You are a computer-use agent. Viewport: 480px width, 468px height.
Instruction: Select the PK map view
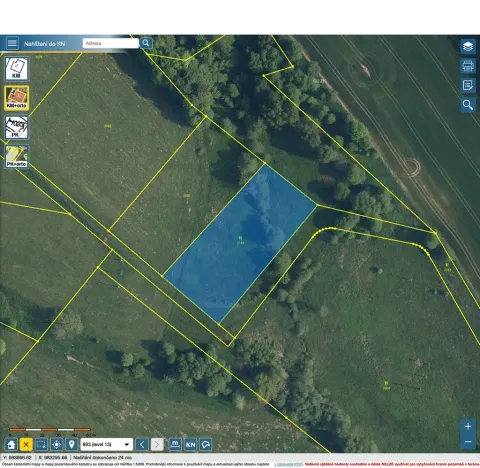(16, 127)
